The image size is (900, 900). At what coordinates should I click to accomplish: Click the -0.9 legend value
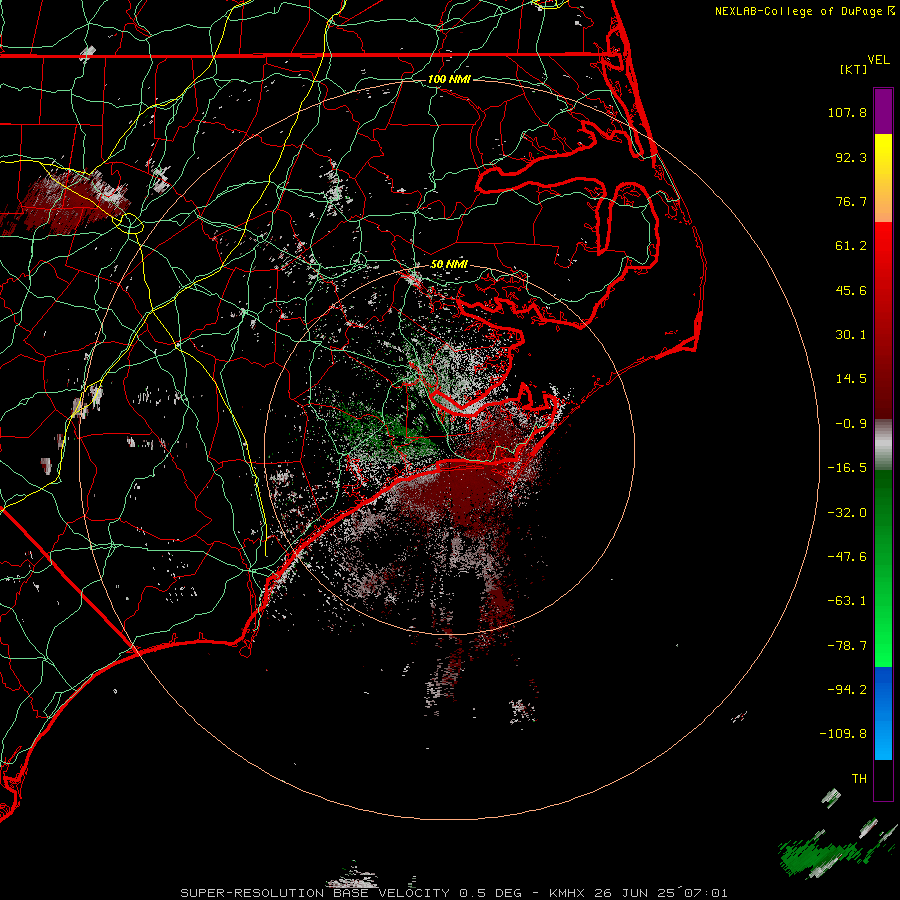click(851, 424)
